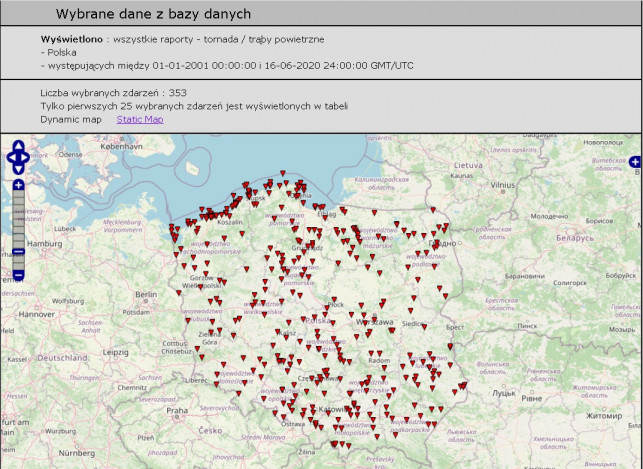
Task: Expand the layer switcher plus on map's right edge
Action: pos(635,162)
